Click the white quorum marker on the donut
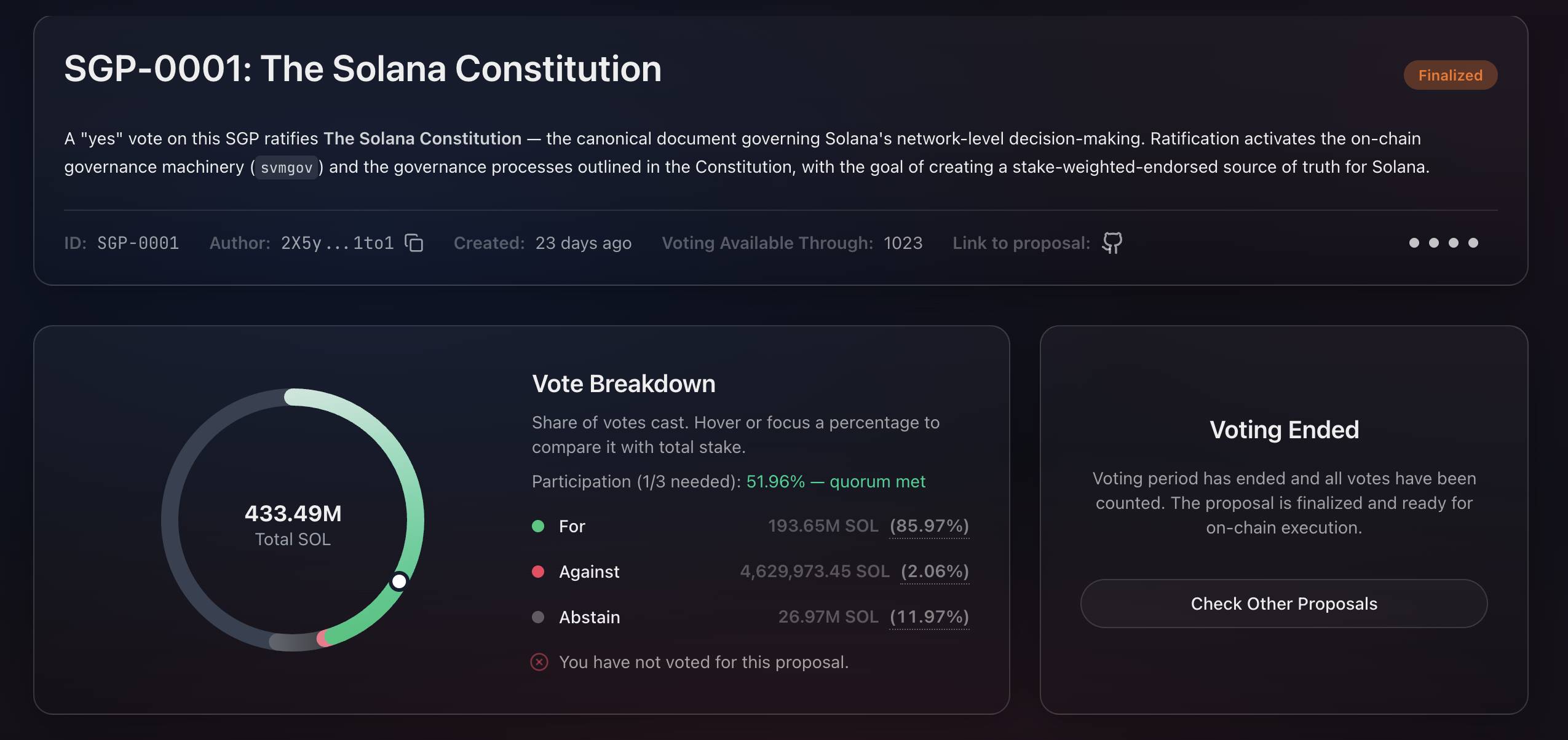 (x=399, y=581)
